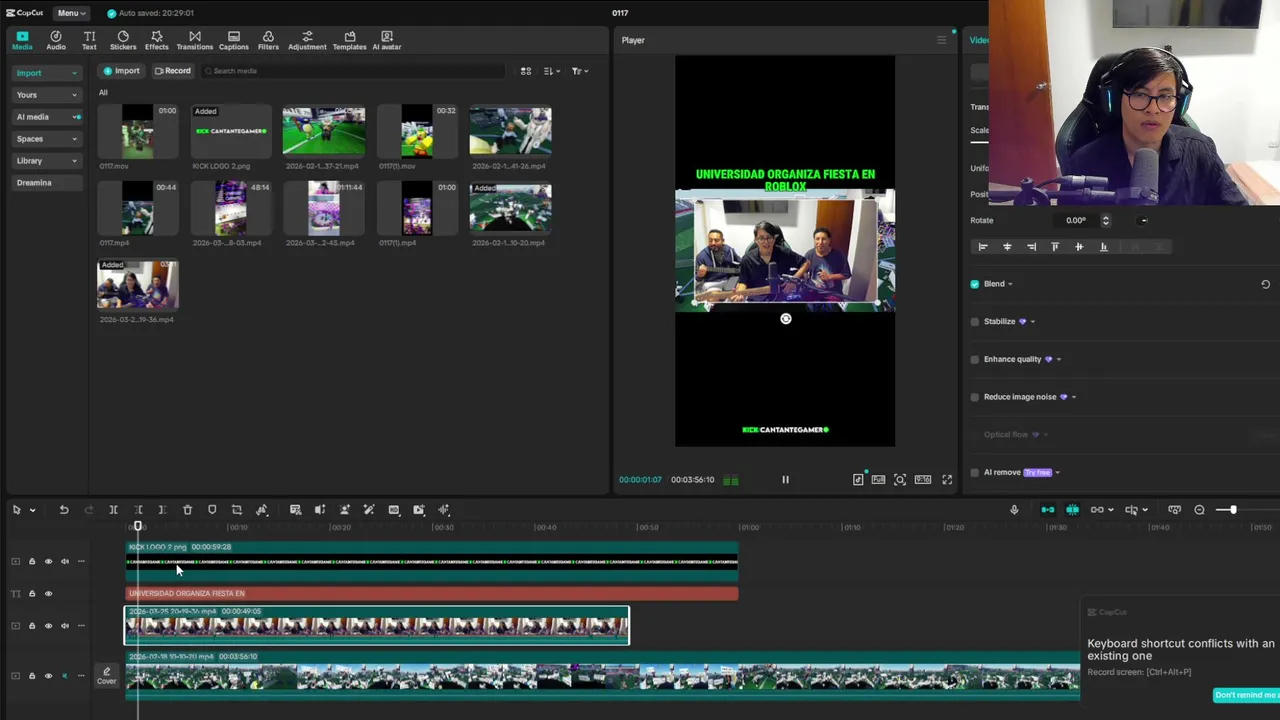Click the Record button in media panel

pyautogui.click(x=173, y=71)
